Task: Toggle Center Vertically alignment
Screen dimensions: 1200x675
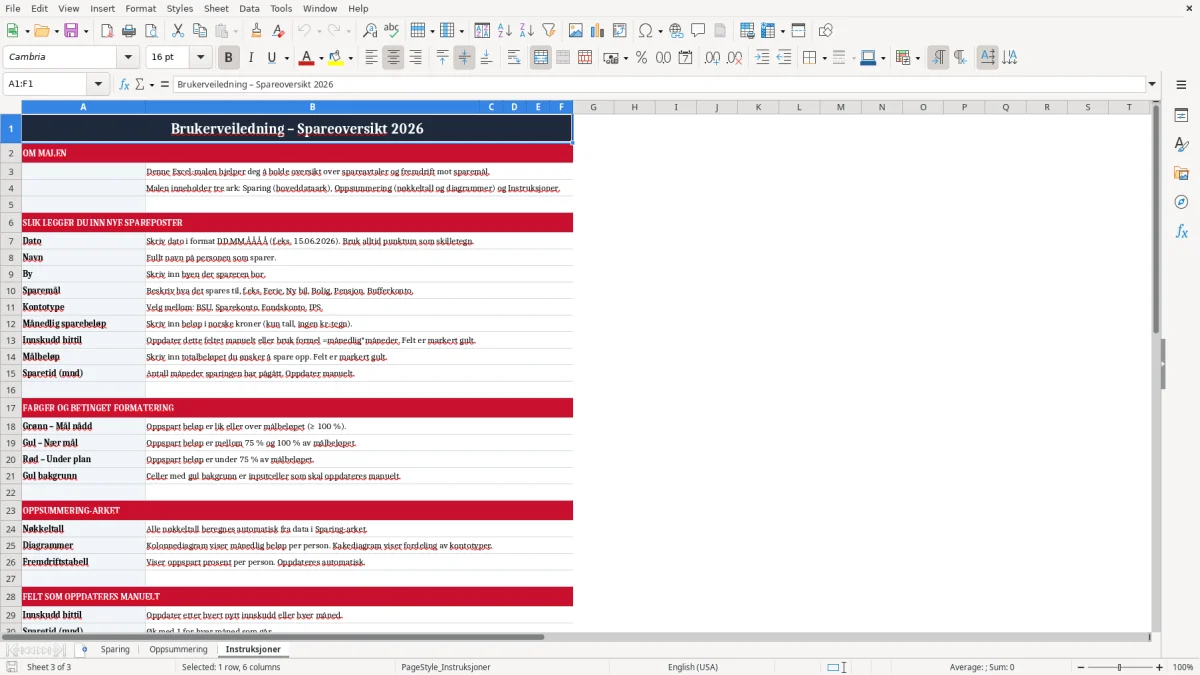Action: [464, 58]
